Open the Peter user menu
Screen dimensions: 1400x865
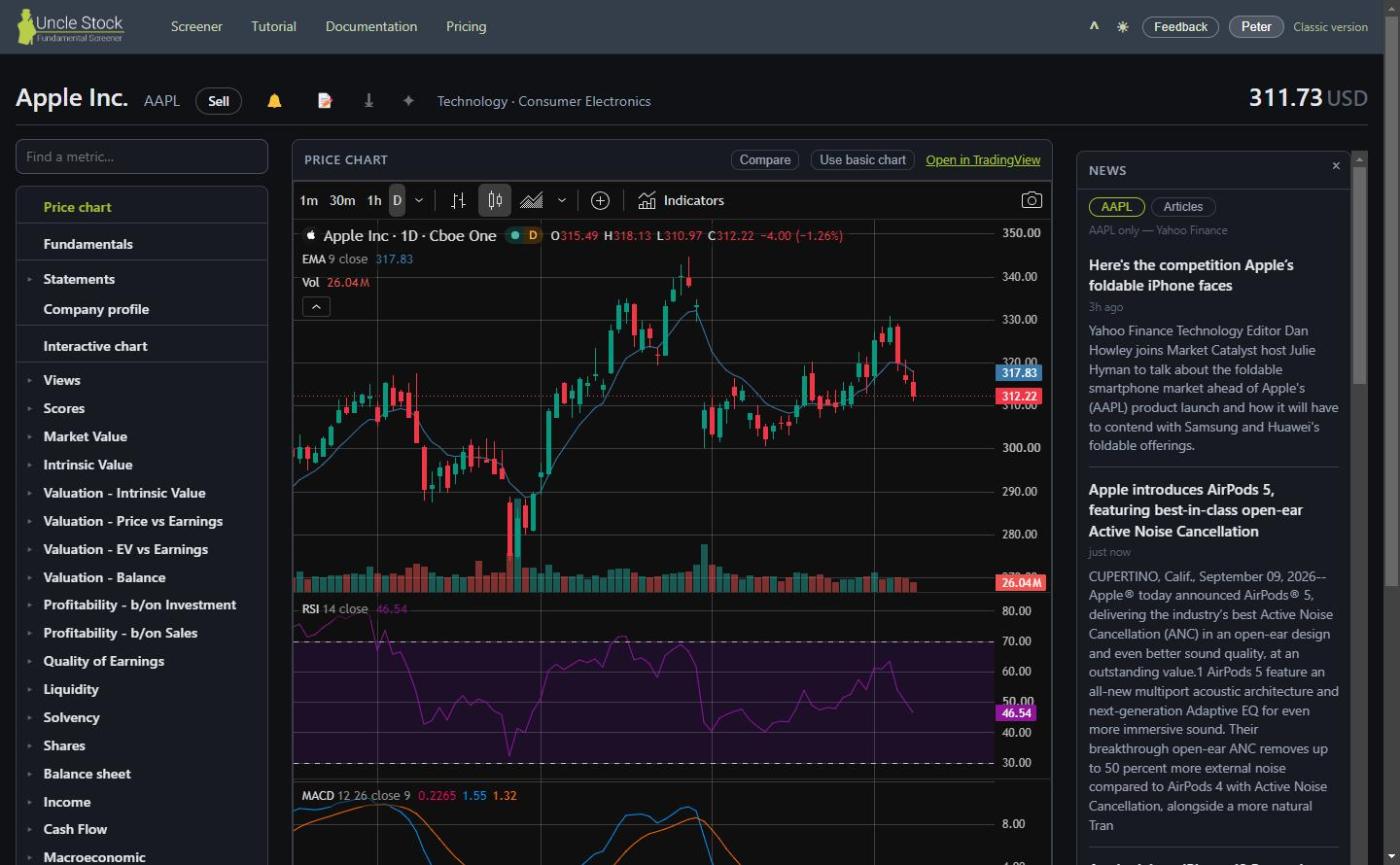coord(1256,27)
